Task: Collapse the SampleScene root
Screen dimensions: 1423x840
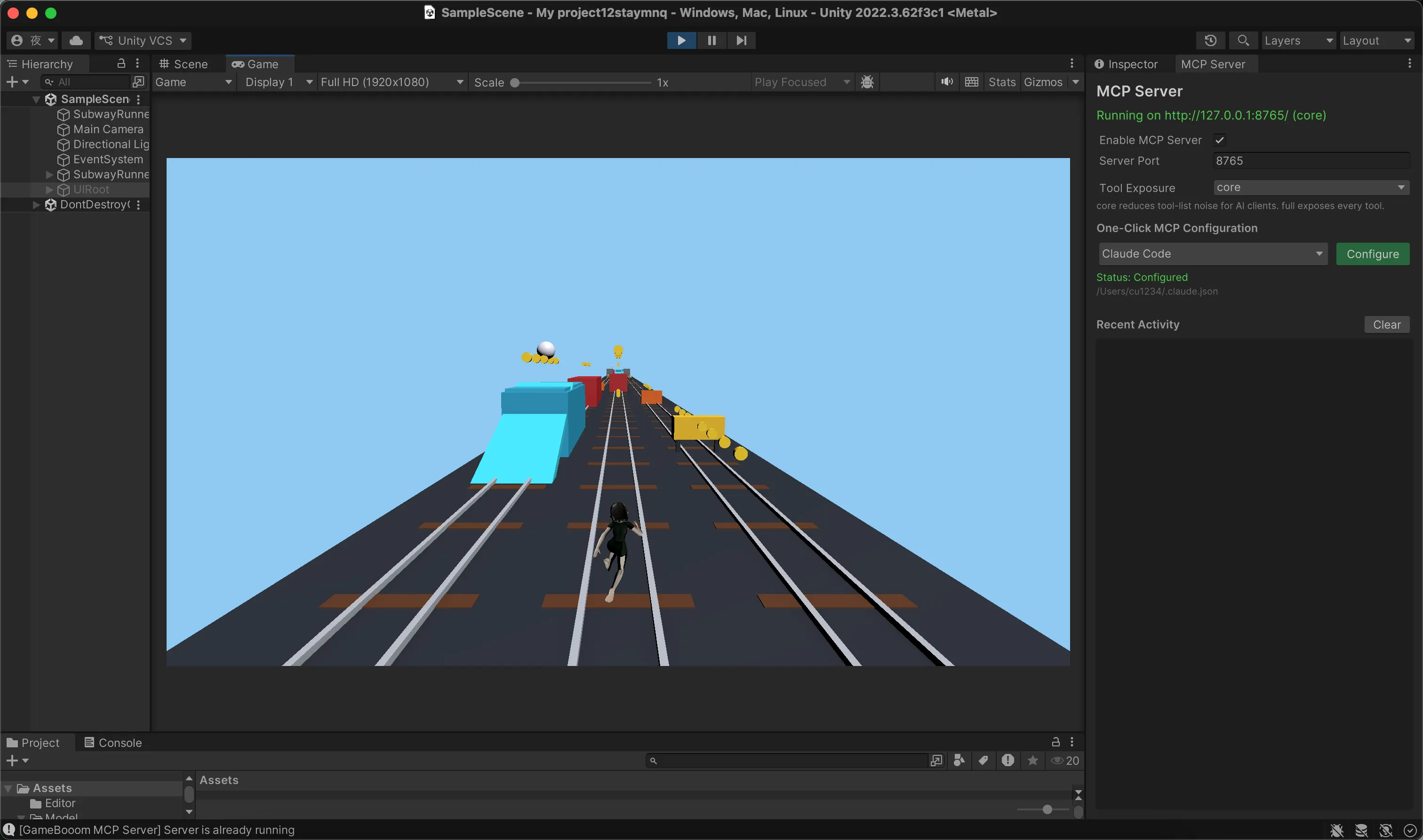Action: pos(36,100)
